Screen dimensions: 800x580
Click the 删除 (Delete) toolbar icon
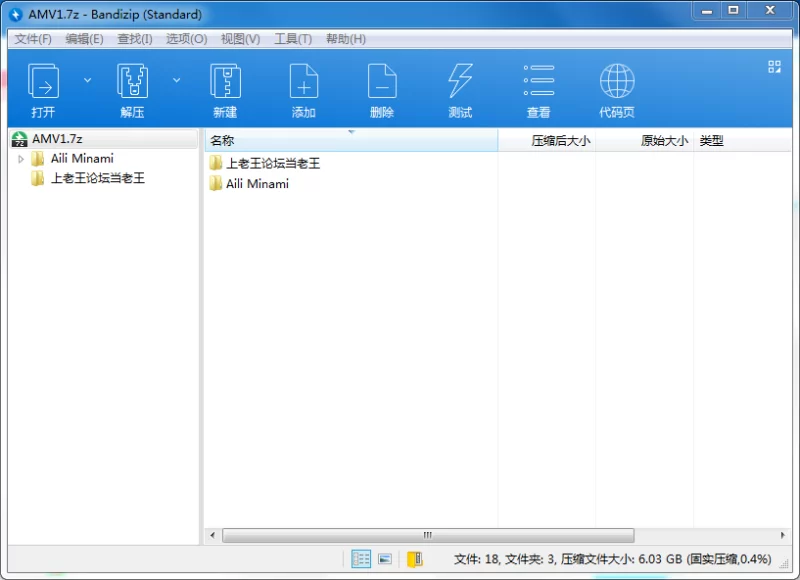pyautogui.click(x=382, y=81)
